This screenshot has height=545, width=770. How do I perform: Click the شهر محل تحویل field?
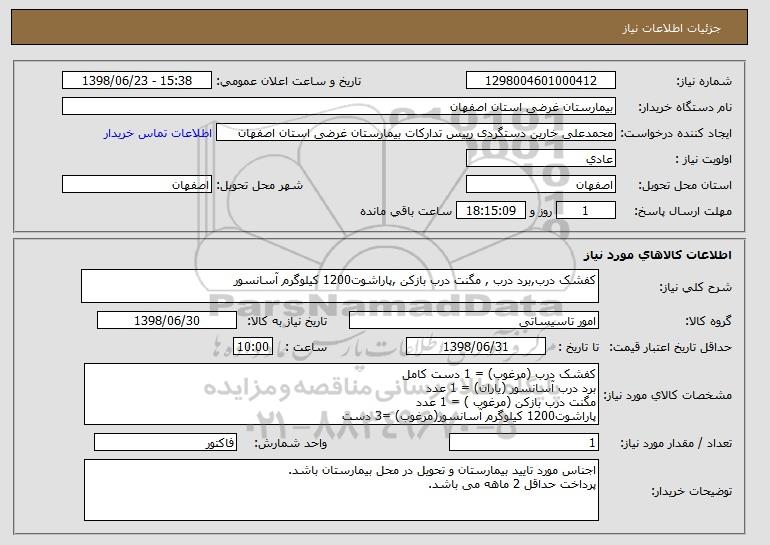pyautogui.click(x=137, y=185)
